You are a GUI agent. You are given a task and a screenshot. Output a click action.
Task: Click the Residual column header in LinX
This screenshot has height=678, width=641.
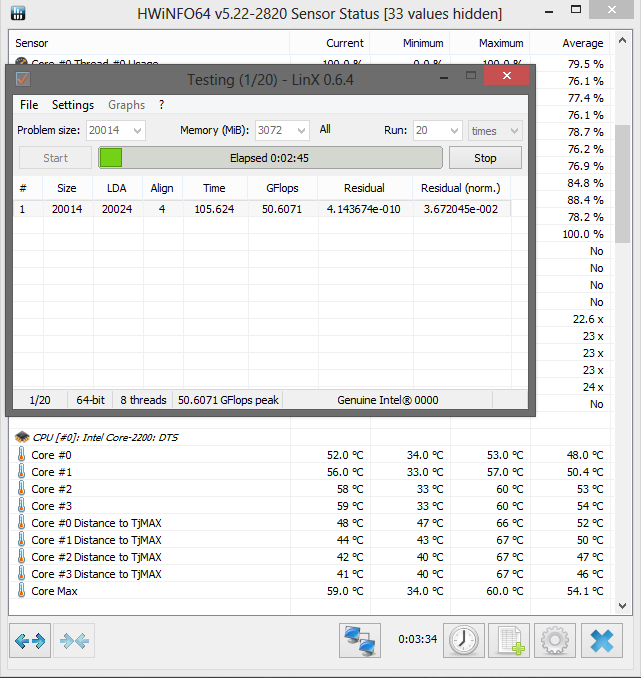(x=365, y=188)
